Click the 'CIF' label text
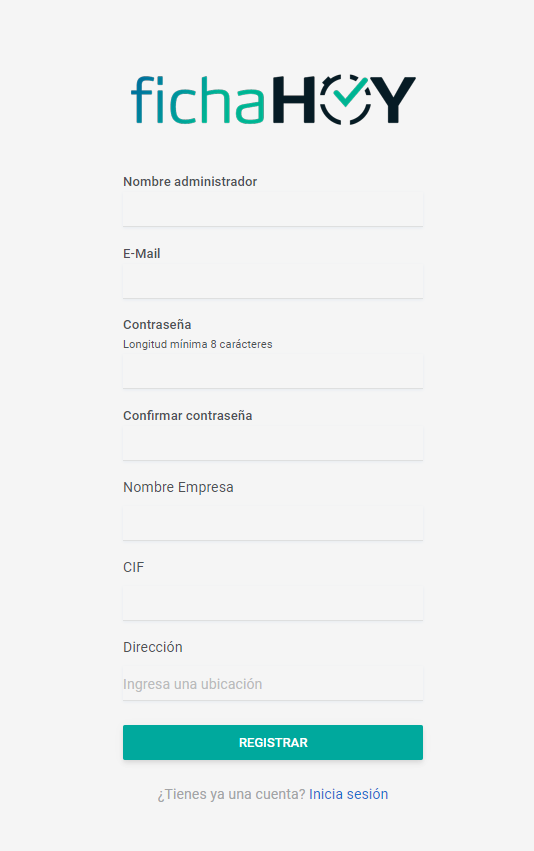 134,567
